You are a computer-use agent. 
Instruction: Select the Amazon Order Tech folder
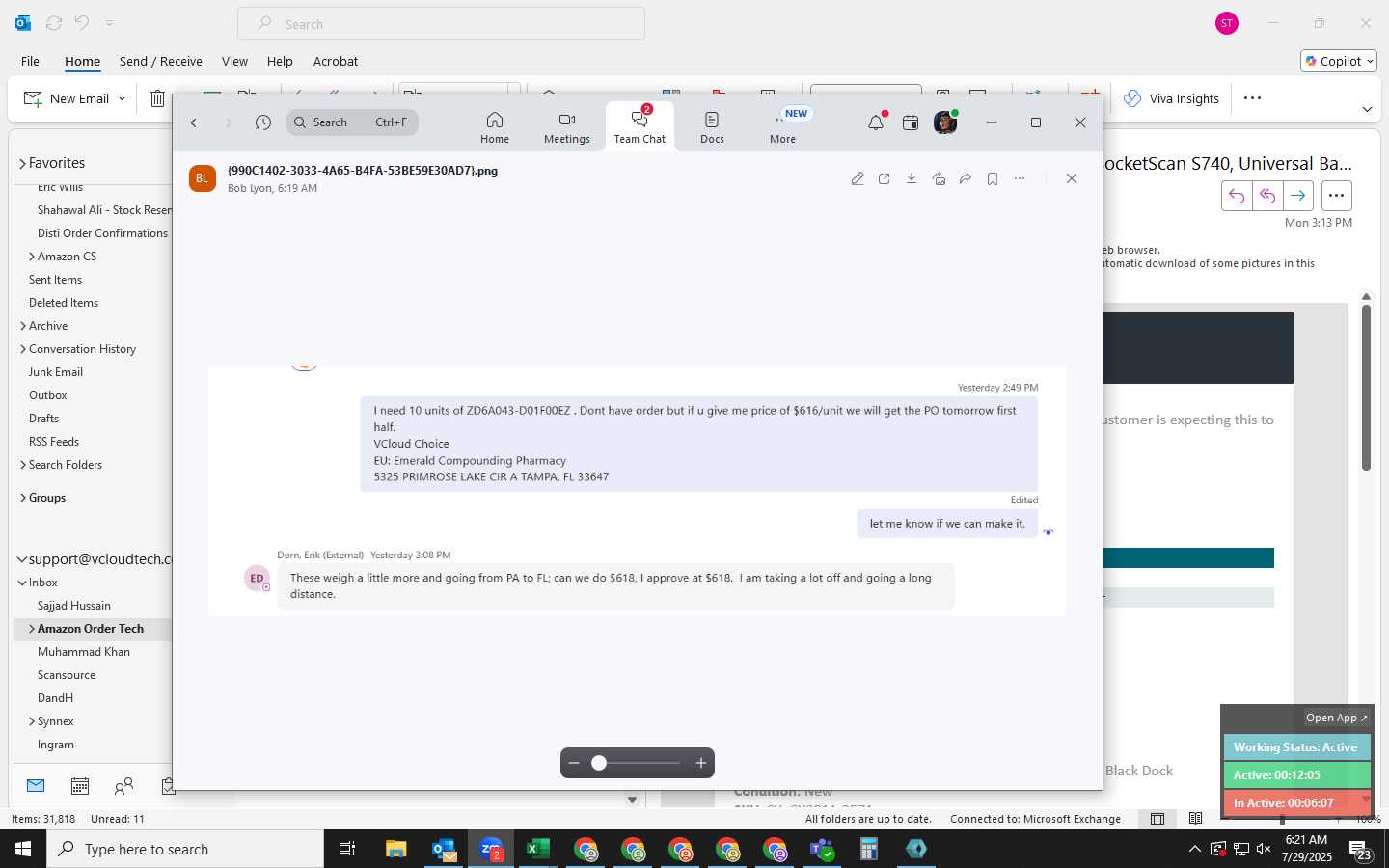point(91,629)
